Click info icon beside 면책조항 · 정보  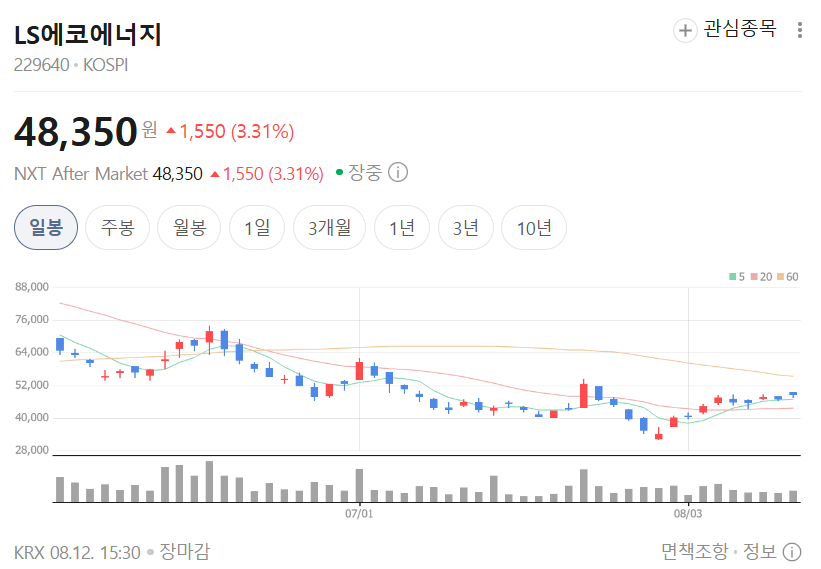coord(792,552)
